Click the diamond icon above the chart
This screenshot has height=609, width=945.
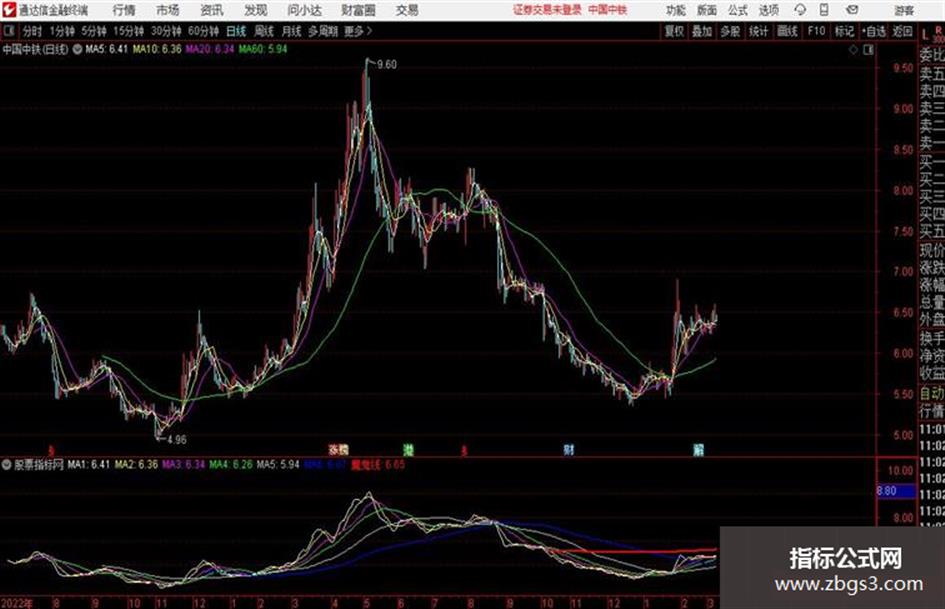[853, 50]
